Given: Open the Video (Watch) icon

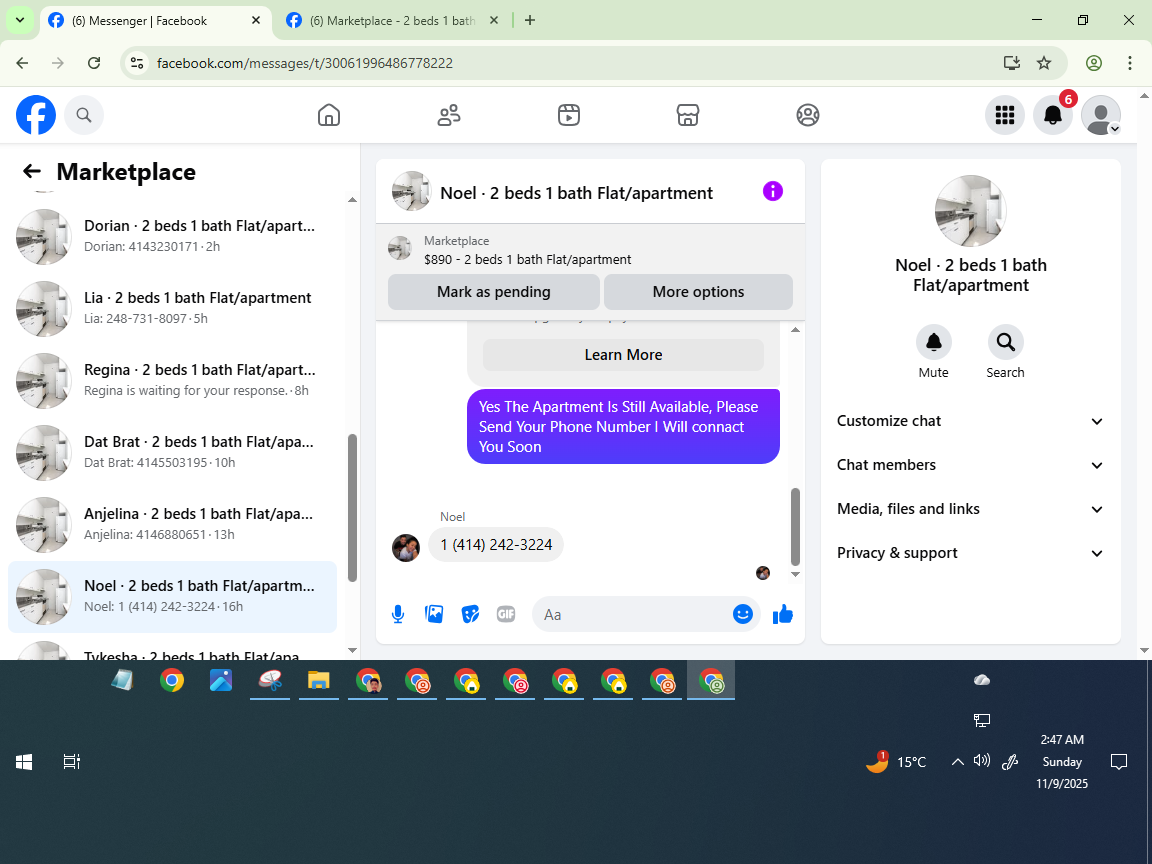Looking at the screenshot, I should [569, 115].
